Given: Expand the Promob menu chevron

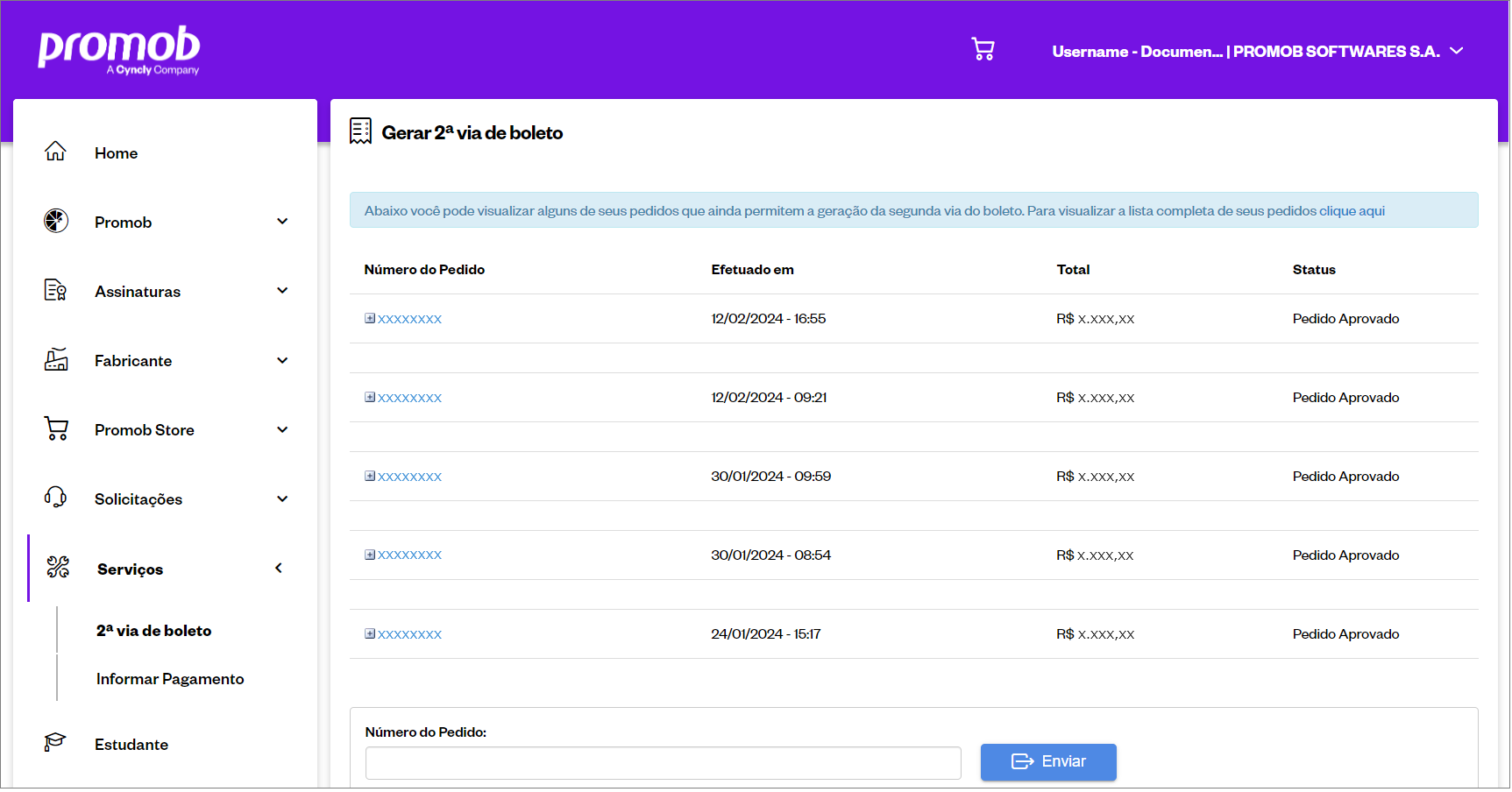Looking at the screenshot, I should [282, 222].
